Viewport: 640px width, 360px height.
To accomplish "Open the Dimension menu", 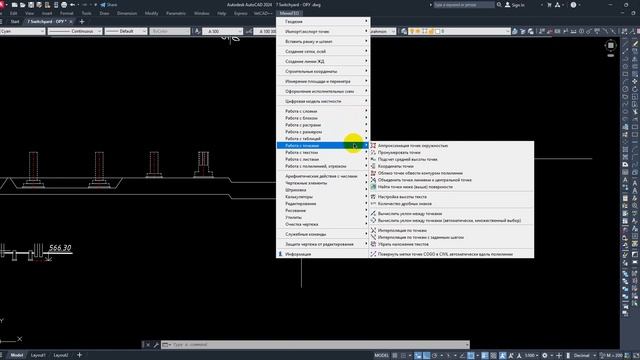I will pyautogui.click(x=127, y=13).
